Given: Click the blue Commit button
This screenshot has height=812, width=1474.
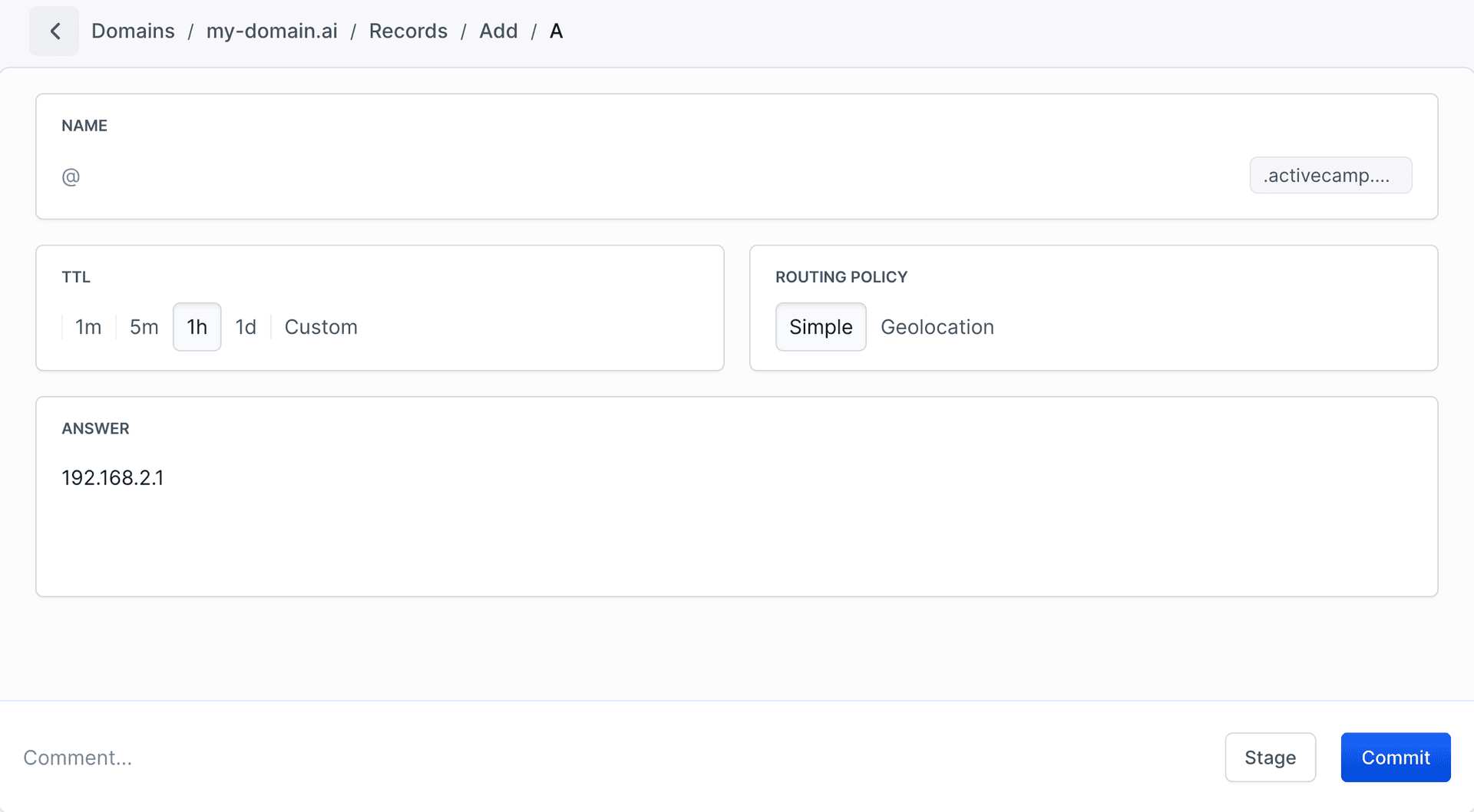Looking at the screenshot, I should pyautogui.click(x=1395, y=758).
